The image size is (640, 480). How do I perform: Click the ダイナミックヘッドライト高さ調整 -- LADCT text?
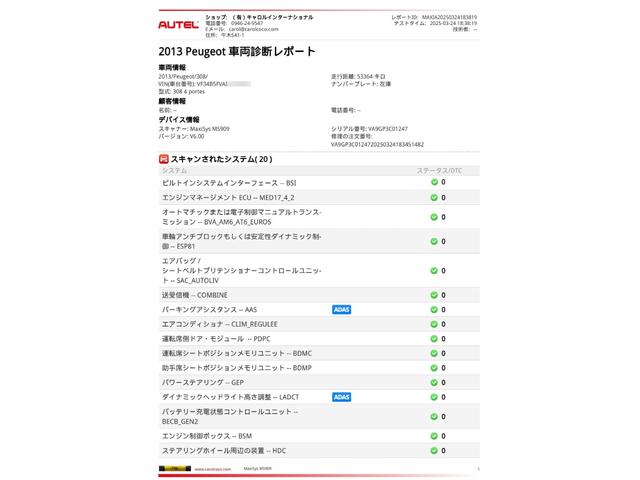click(x=231, y=397)
